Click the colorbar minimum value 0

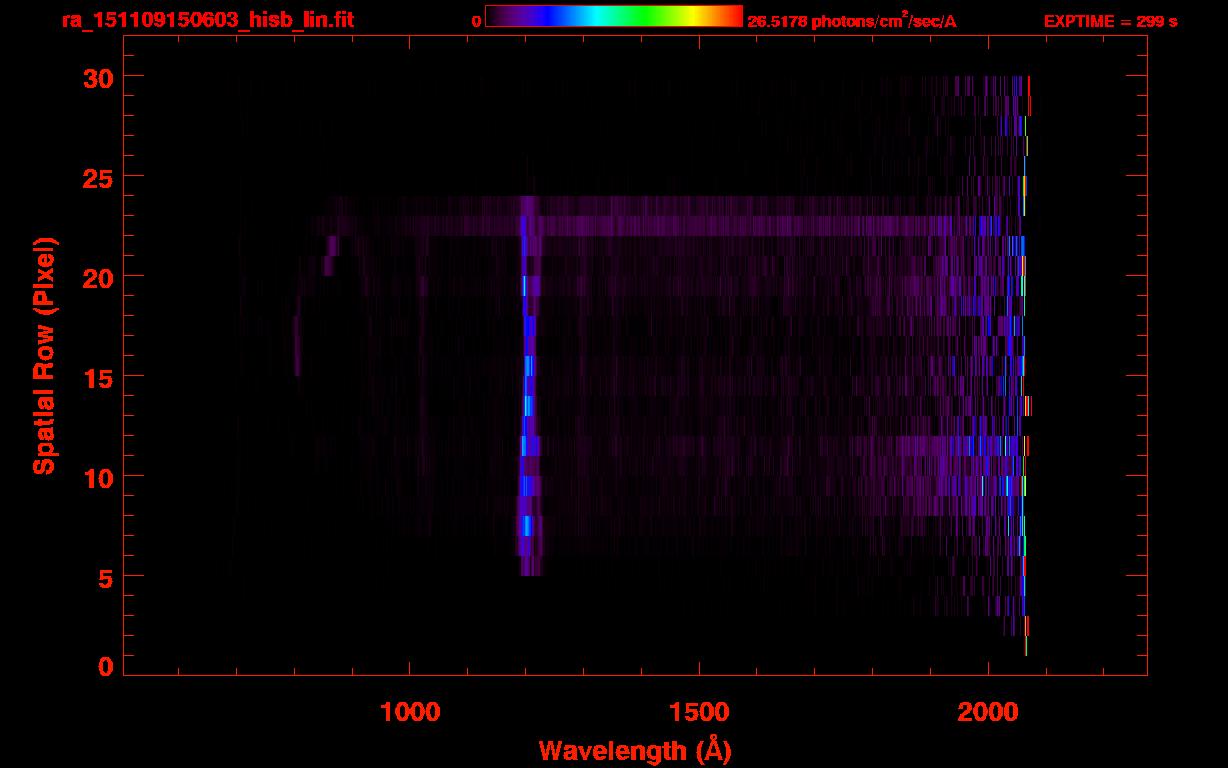point(476,21)
